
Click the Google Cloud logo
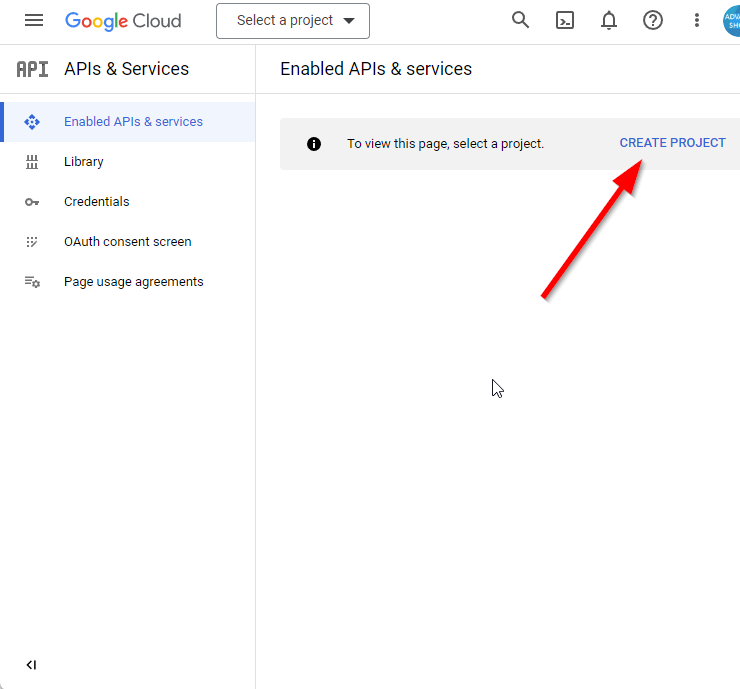pos(123,20)
